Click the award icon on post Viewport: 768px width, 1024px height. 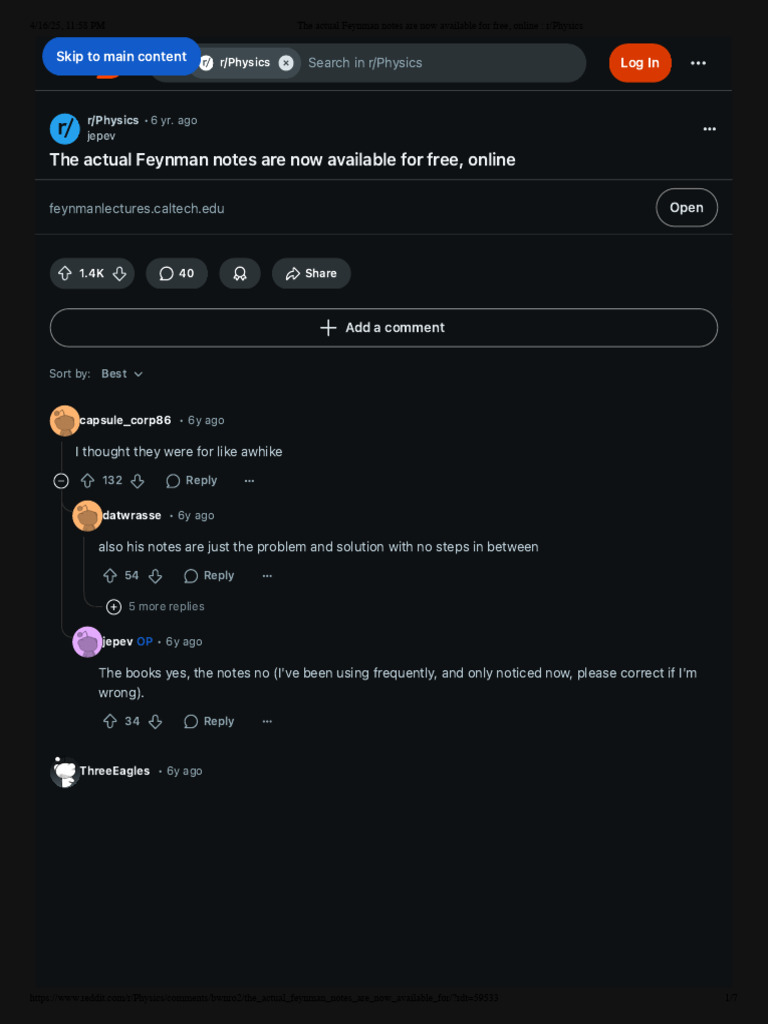pos(240,273)
